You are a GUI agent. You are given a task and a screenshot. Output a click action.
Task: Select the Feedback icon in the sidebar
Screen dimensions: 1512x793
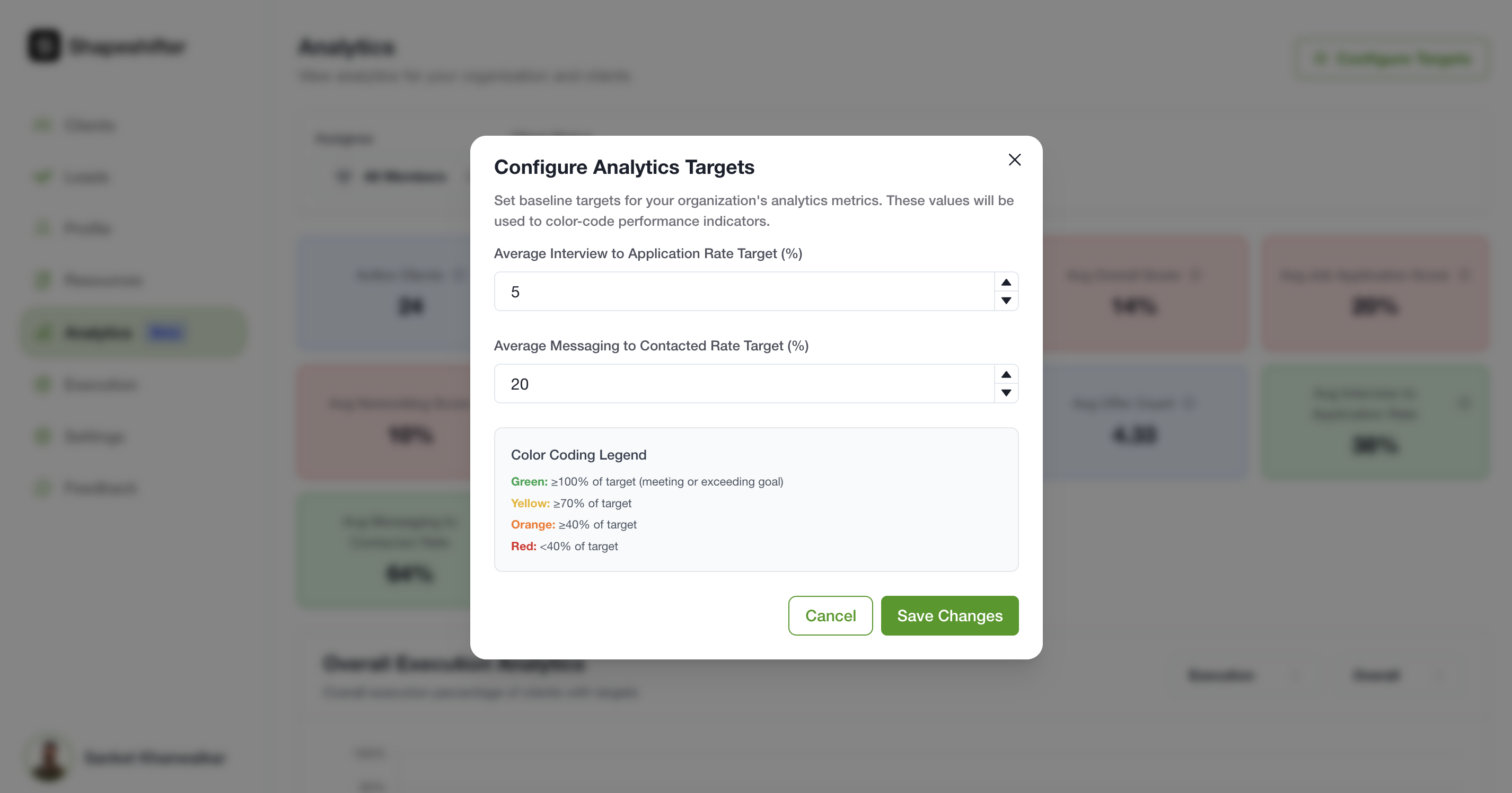43,488
